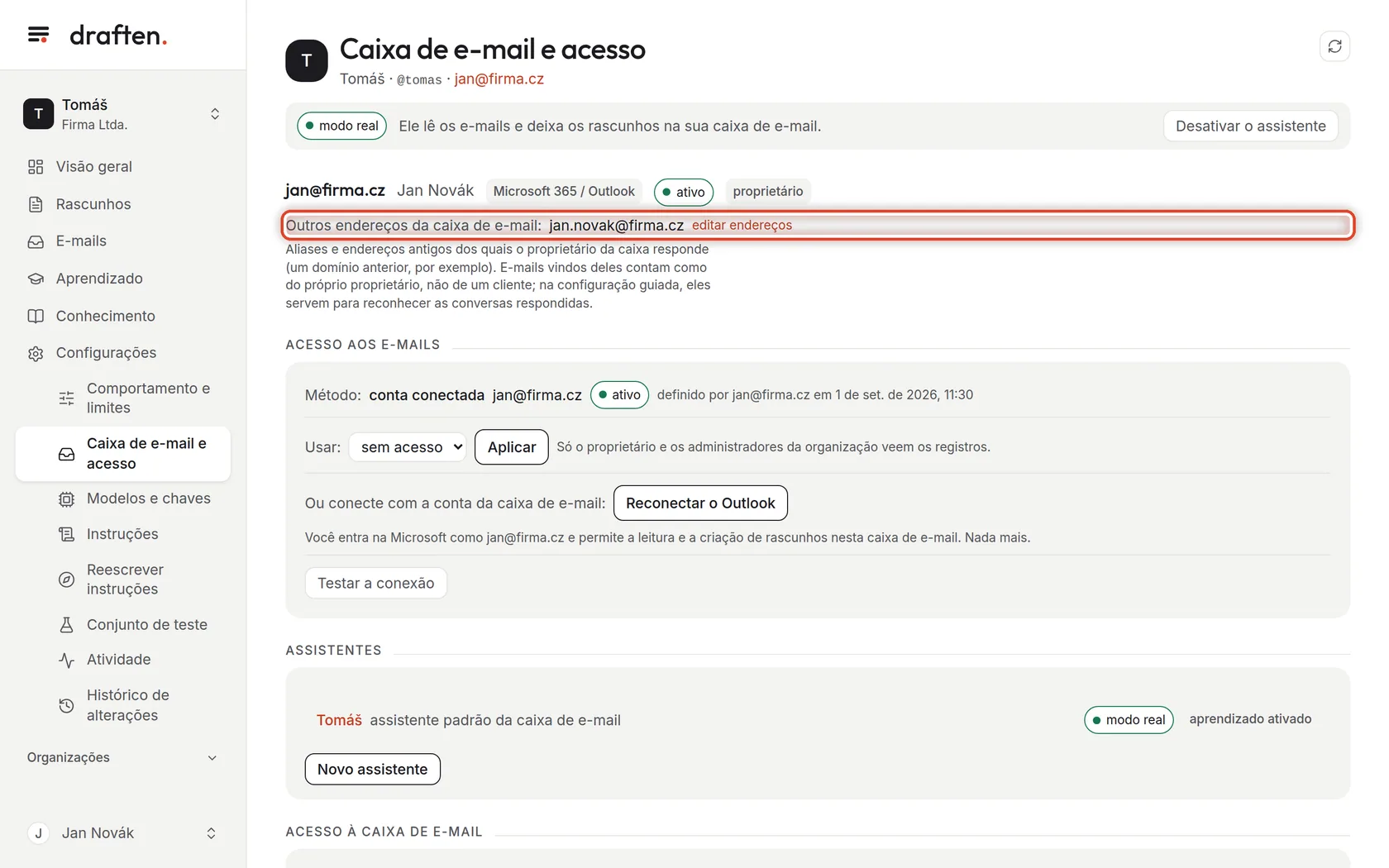Click the Aplicar button
The image size is (1389, 868).
[x=512, y=447]
